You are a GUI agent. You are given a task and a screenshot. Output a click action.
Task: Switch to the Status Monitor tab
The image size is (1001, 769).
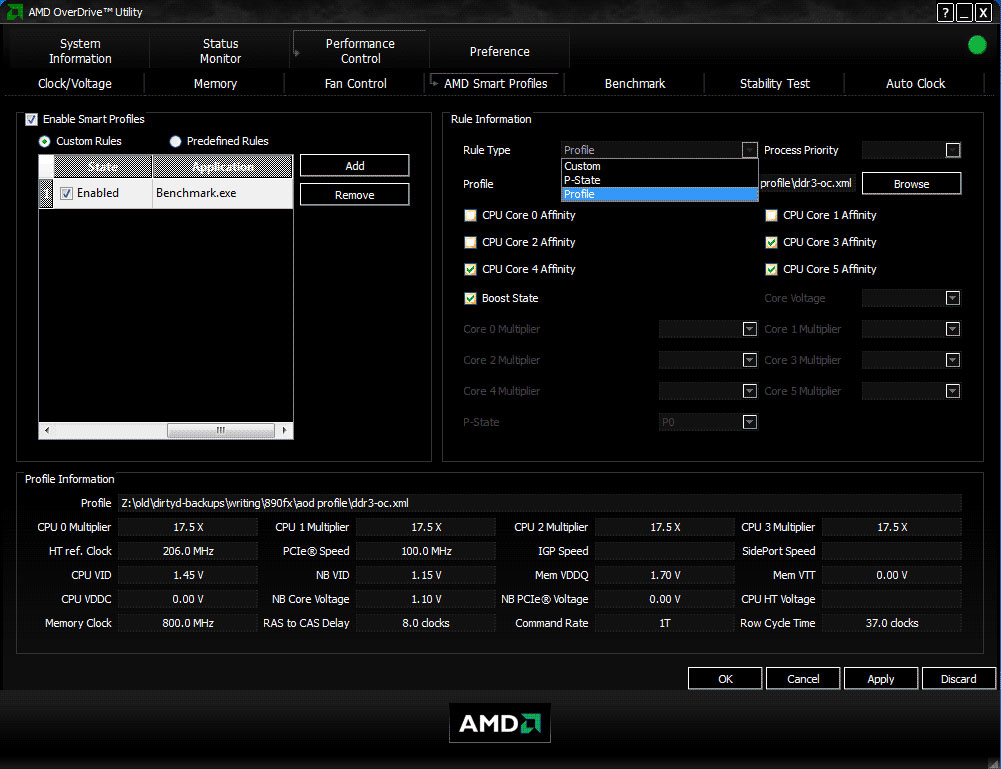220,51
